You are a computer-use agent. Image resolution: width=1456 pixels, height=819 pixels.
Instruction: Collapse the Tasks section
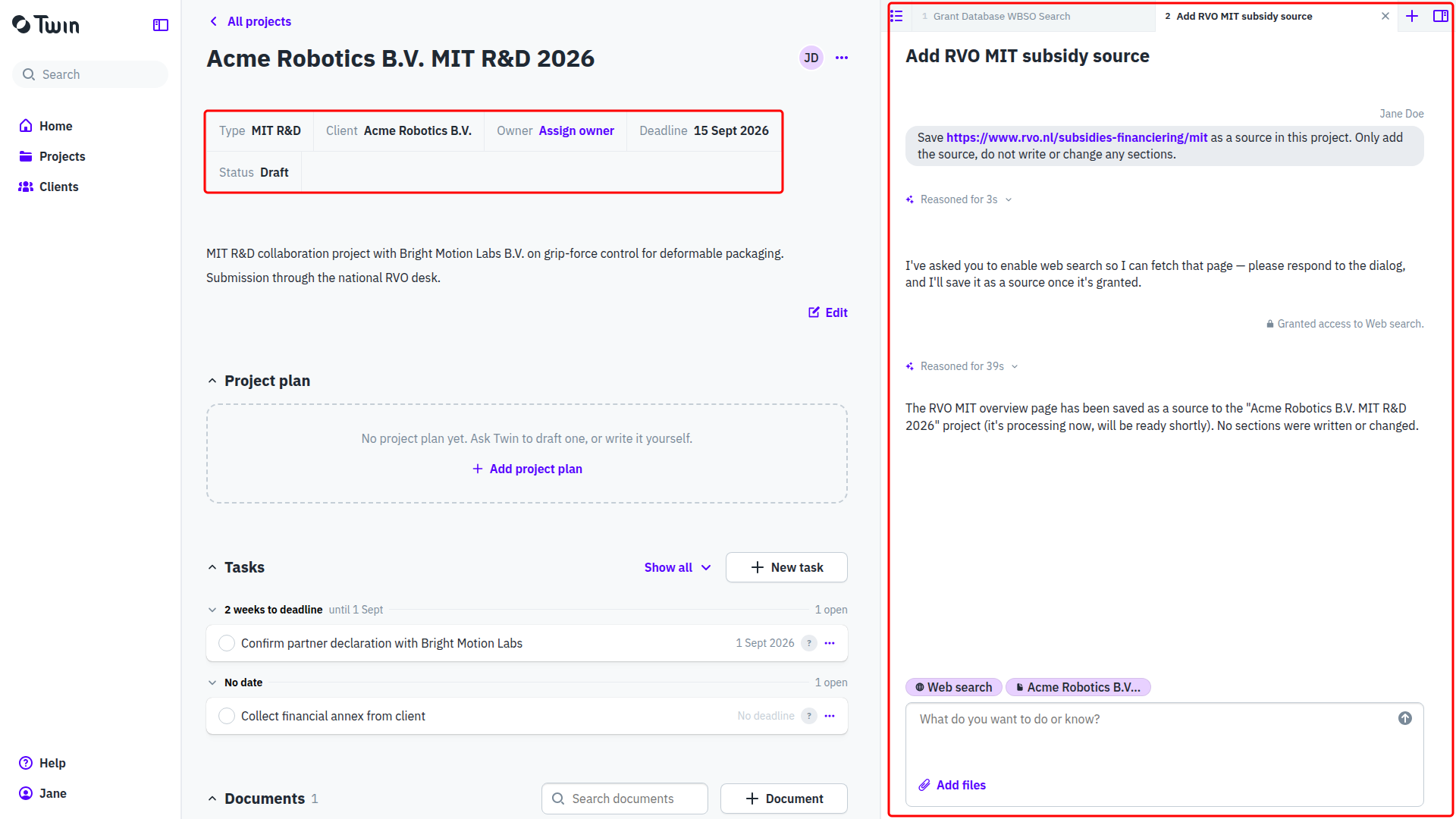tap(212, 567)
